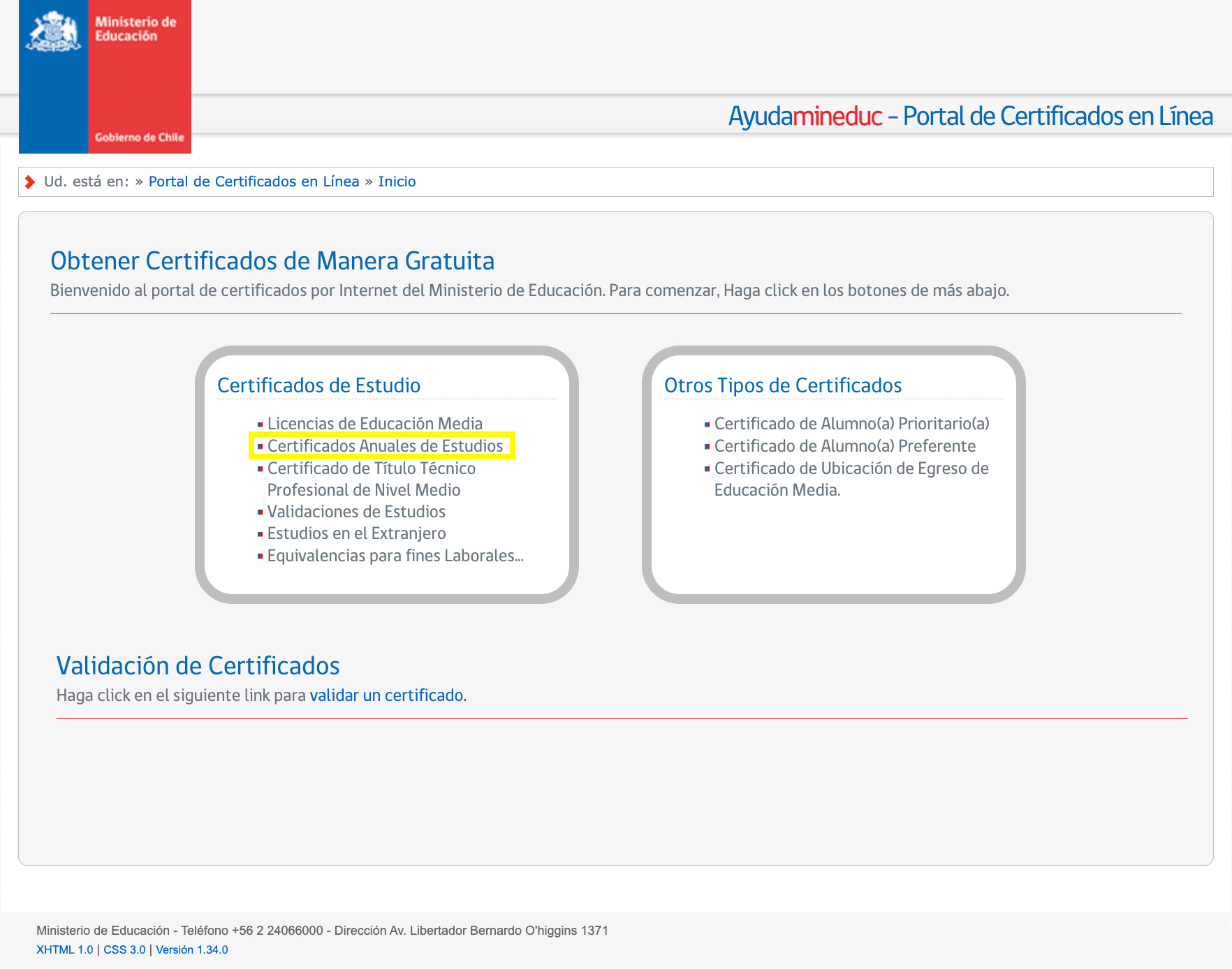Open Estudios en el Extranjero
The image size is (1232, 969).
[356, 533]
